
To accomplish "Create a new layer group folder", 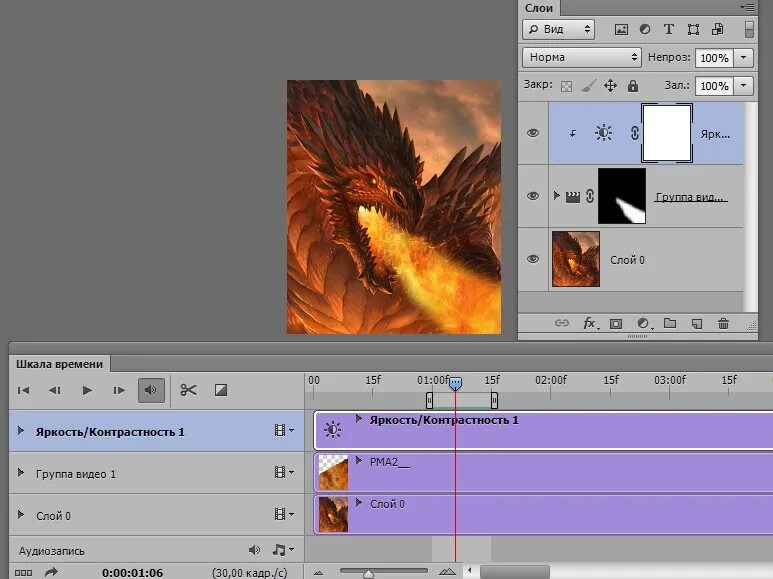I will point(669,323).
